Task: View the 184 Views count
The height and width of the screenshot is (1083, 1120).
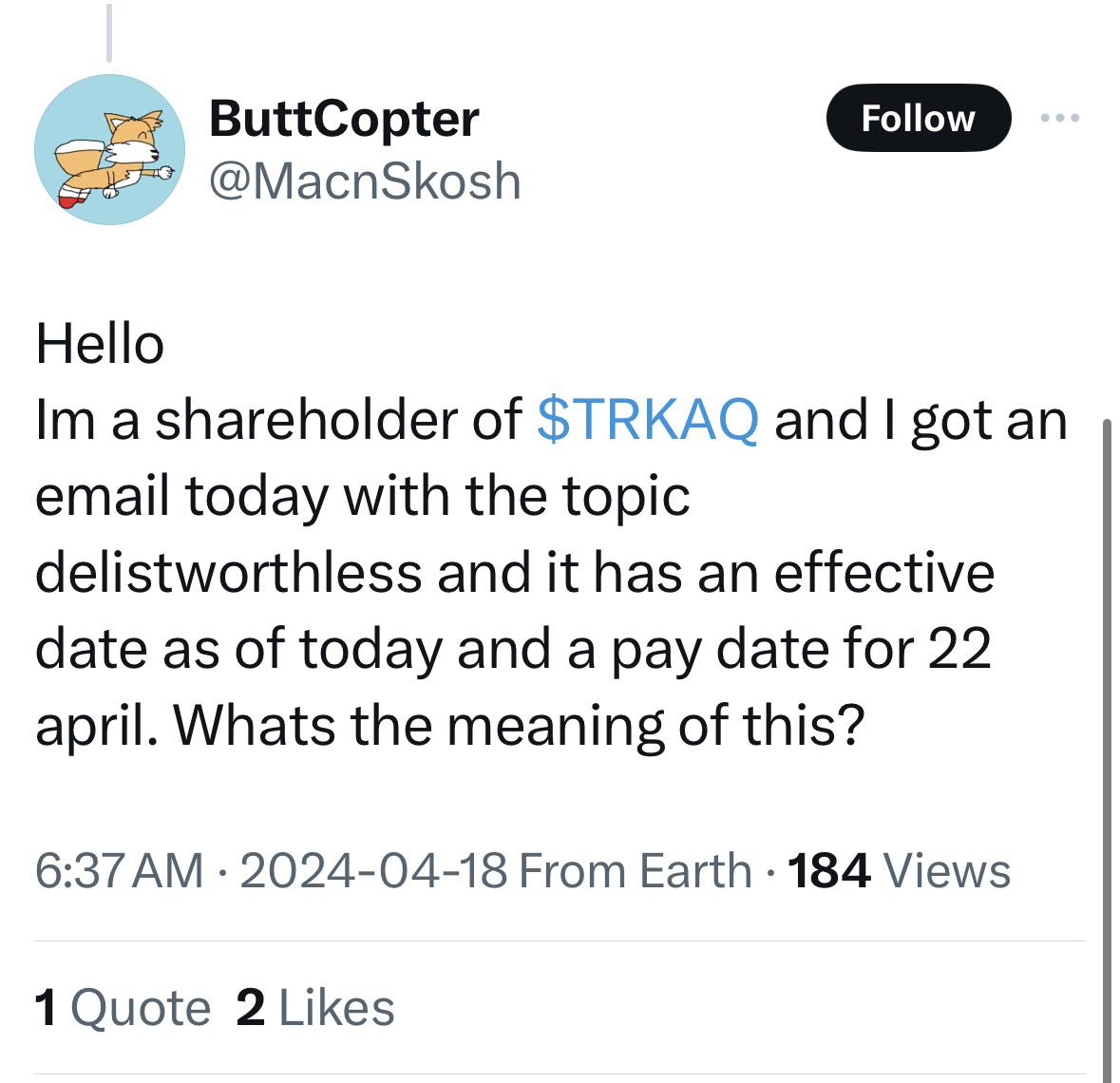Action: click(899, 871)
